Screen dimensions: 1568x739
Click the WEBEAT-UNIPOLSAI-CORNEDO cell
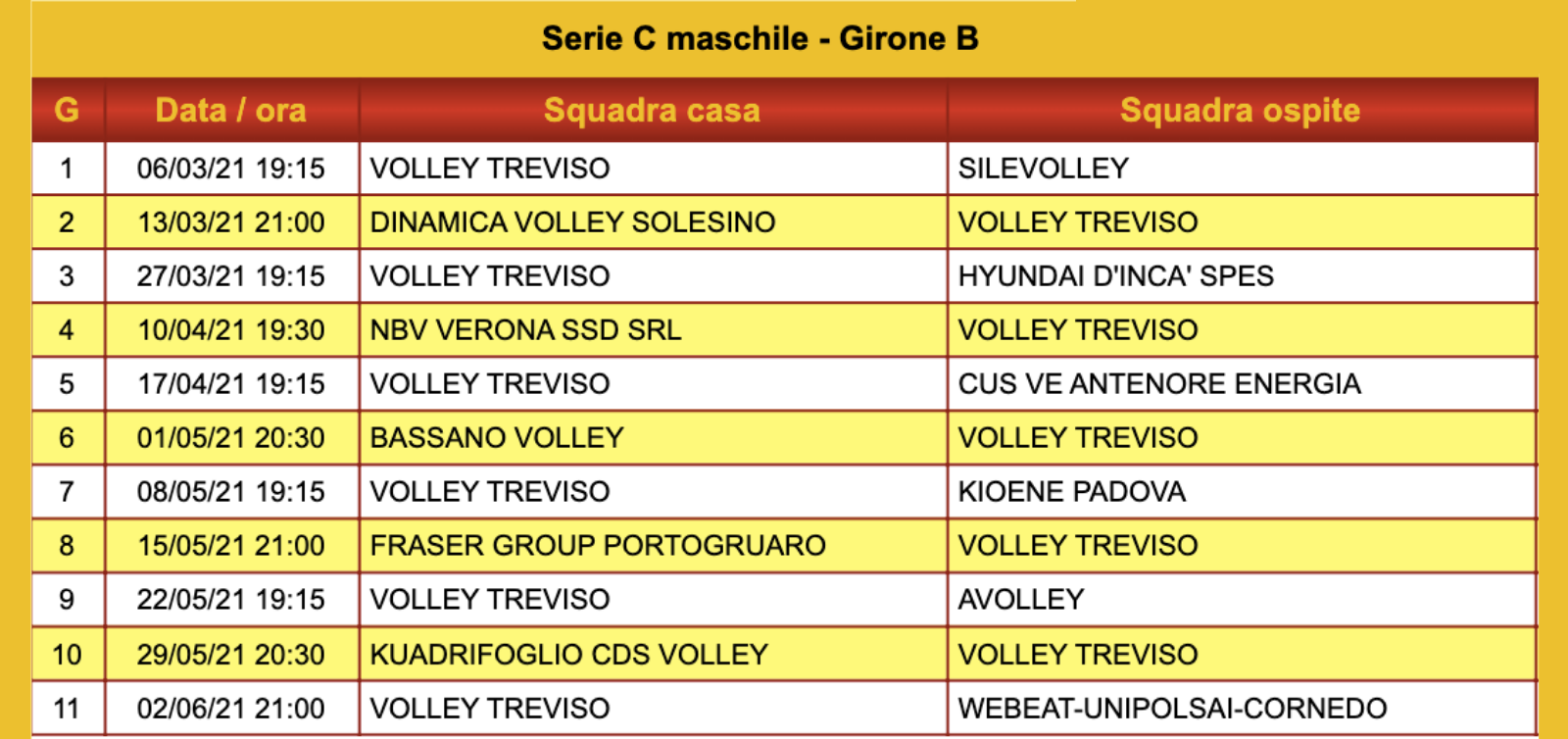(x=1172, y=709)
